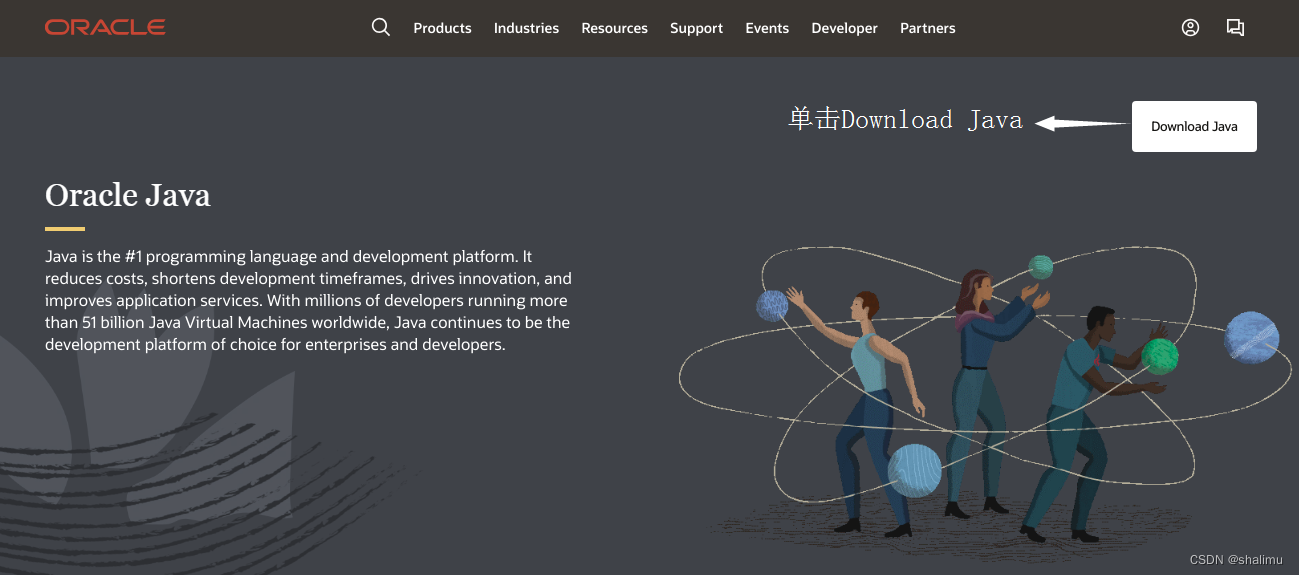Click the white annotation arrow
This screenshot has height=575, width=1299.
1081,123
